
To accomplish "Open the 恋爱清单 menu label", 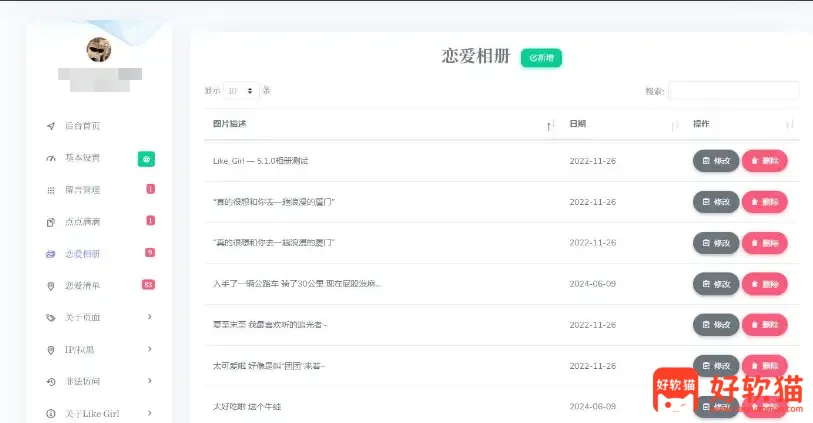I will click(82, 286).
